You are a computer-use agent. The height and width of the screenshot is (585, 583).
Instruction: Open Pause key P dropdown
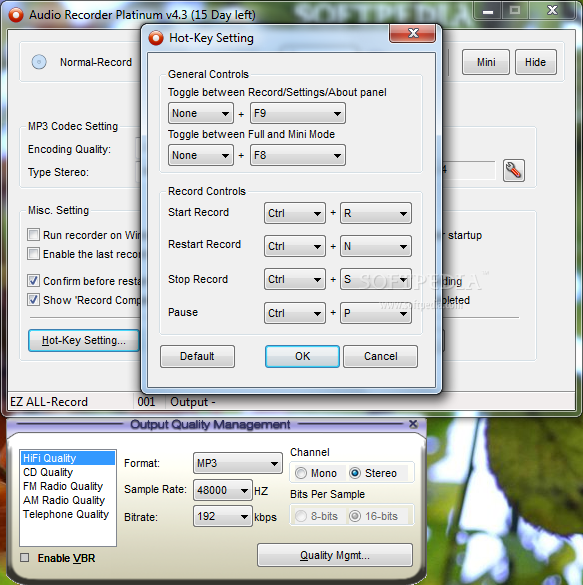[x=376, y=313]
